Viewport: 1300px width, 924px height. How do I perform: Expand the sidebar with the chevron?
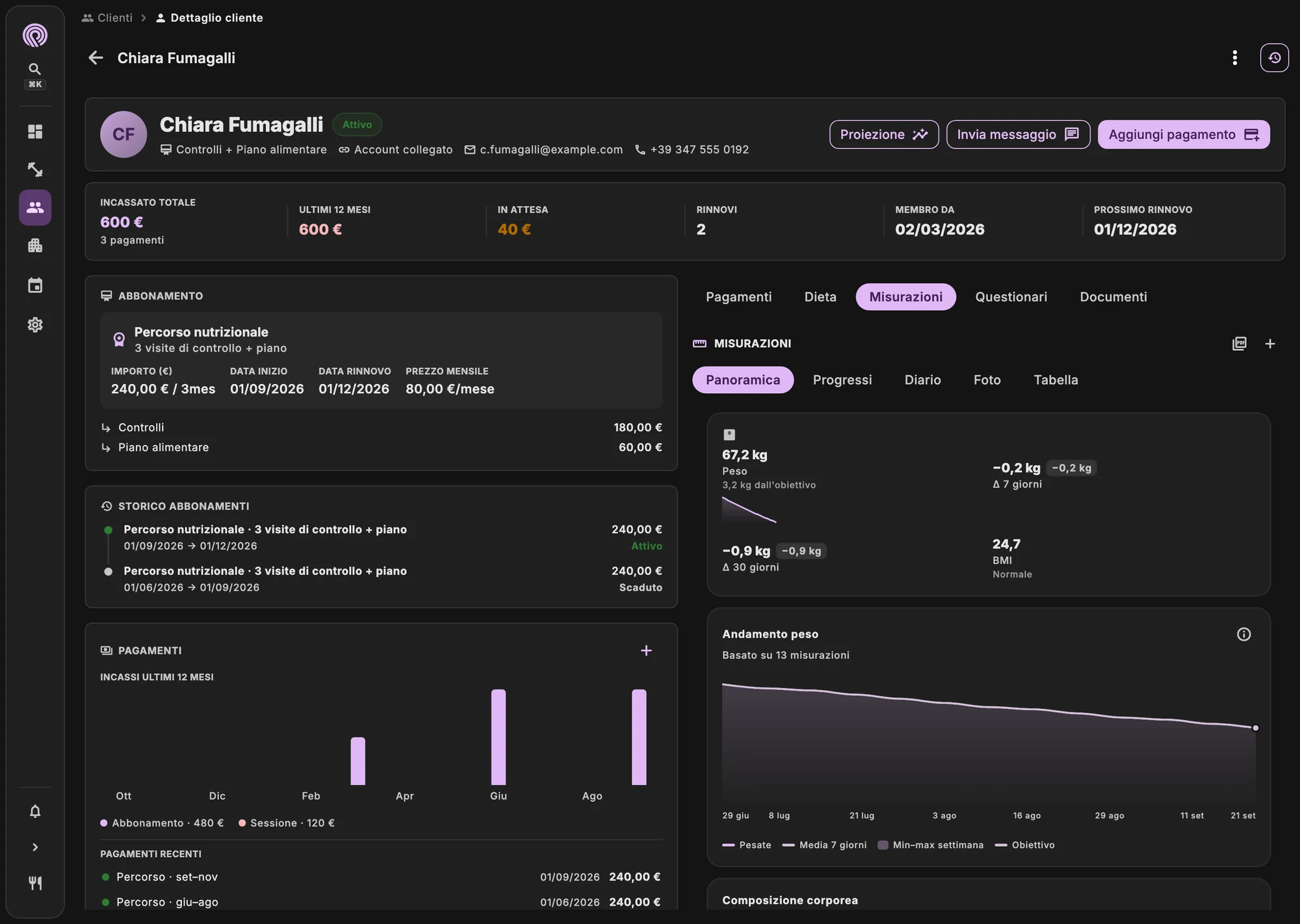pyautogui.click(x=35, y=847)
